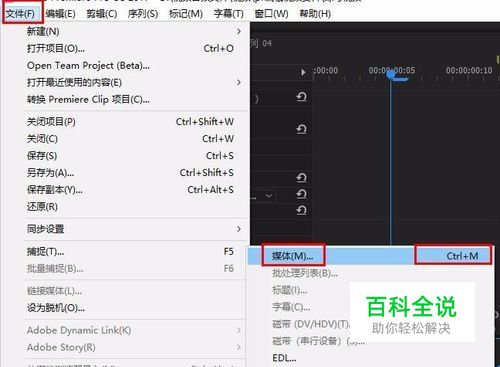Open the 序列(S) menu
The image size is (500, 367).
tap(143, 14)
